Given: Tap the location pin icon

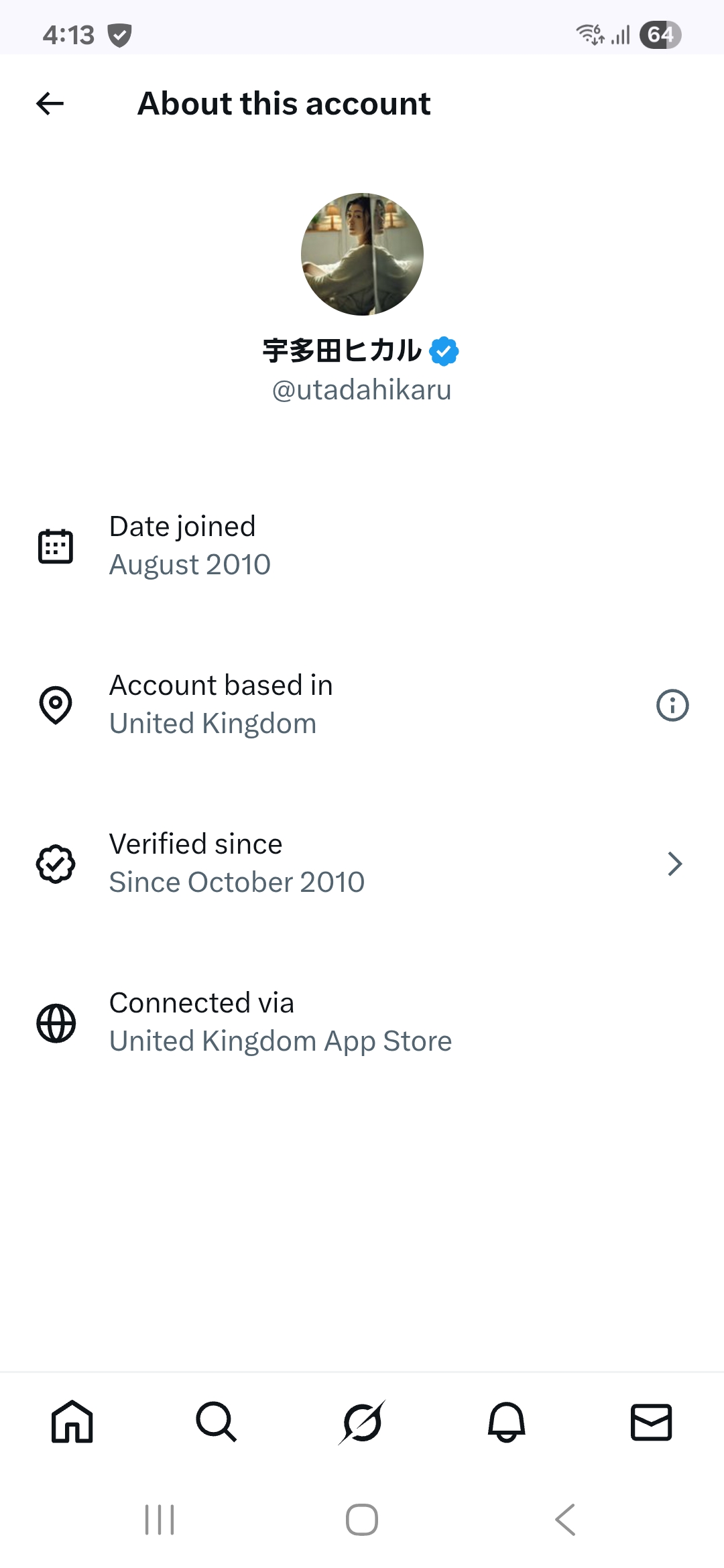Looking at the screenshot, I should pos(56,705).
